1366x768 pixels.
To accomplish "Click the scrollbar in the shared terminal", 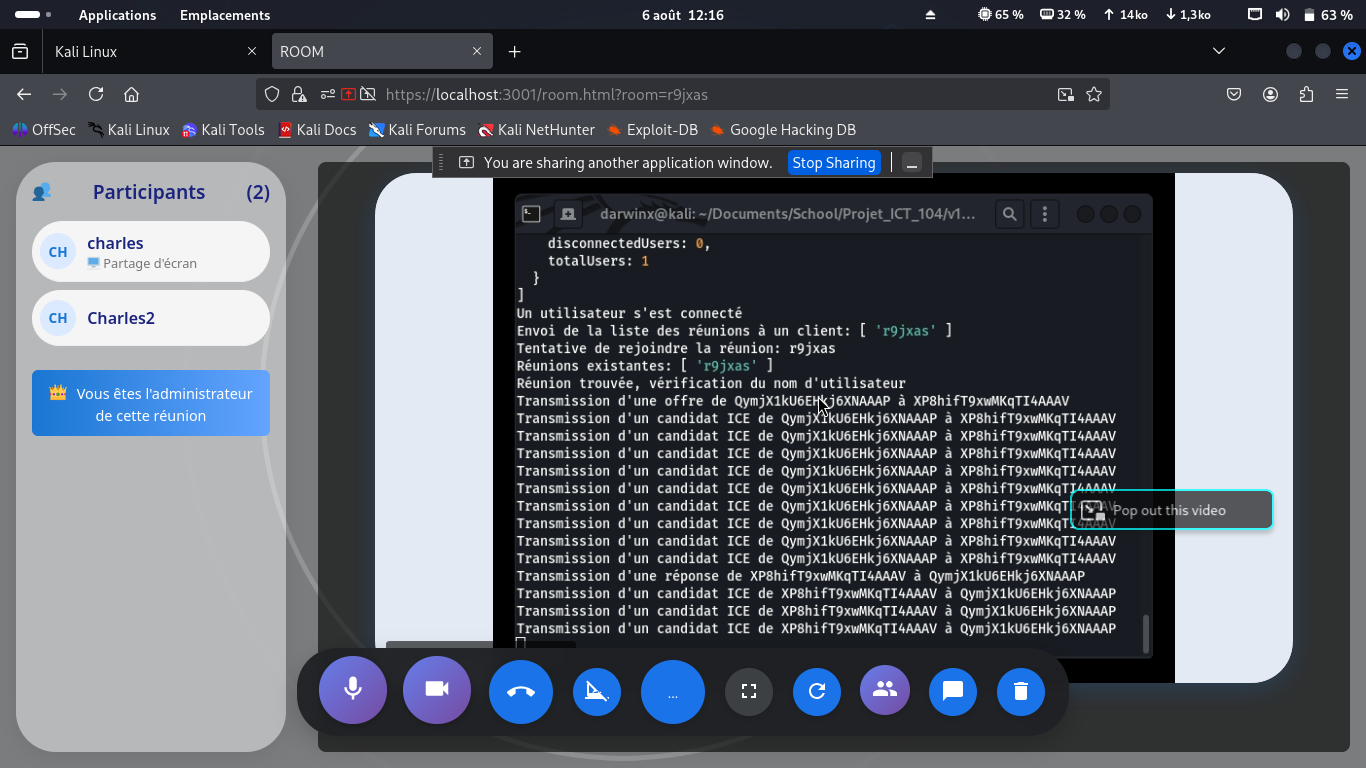I will (1146, 633).
